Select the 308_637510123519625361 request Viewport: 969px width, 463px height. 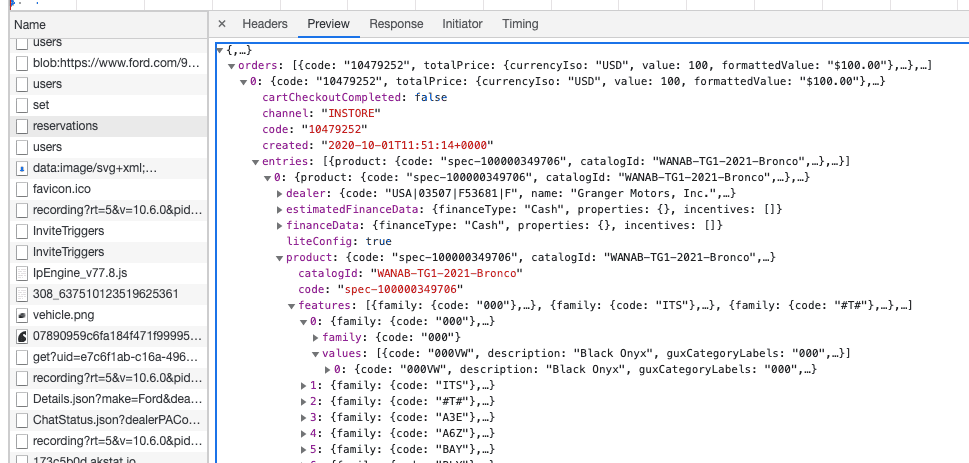[109, 294]
